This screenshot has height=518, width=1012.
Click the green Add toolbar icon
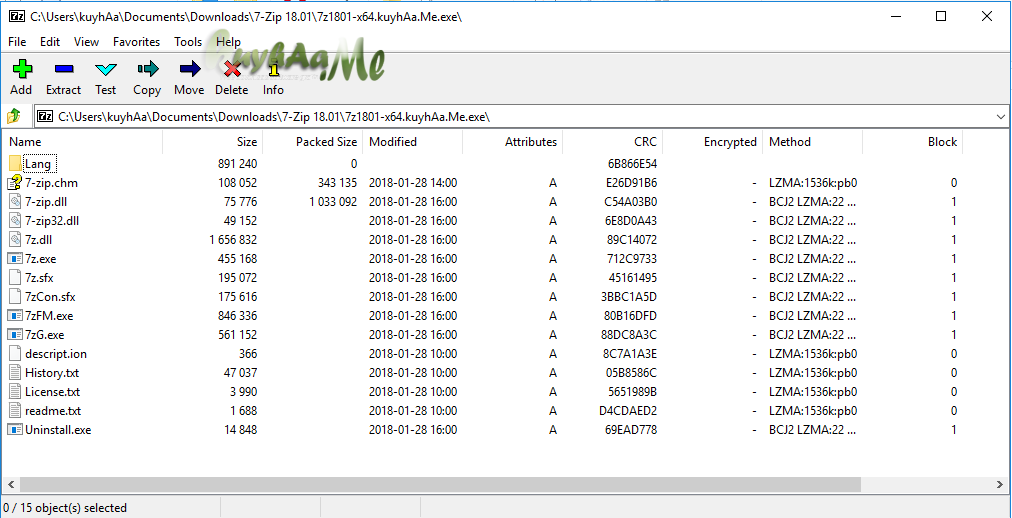21,69
